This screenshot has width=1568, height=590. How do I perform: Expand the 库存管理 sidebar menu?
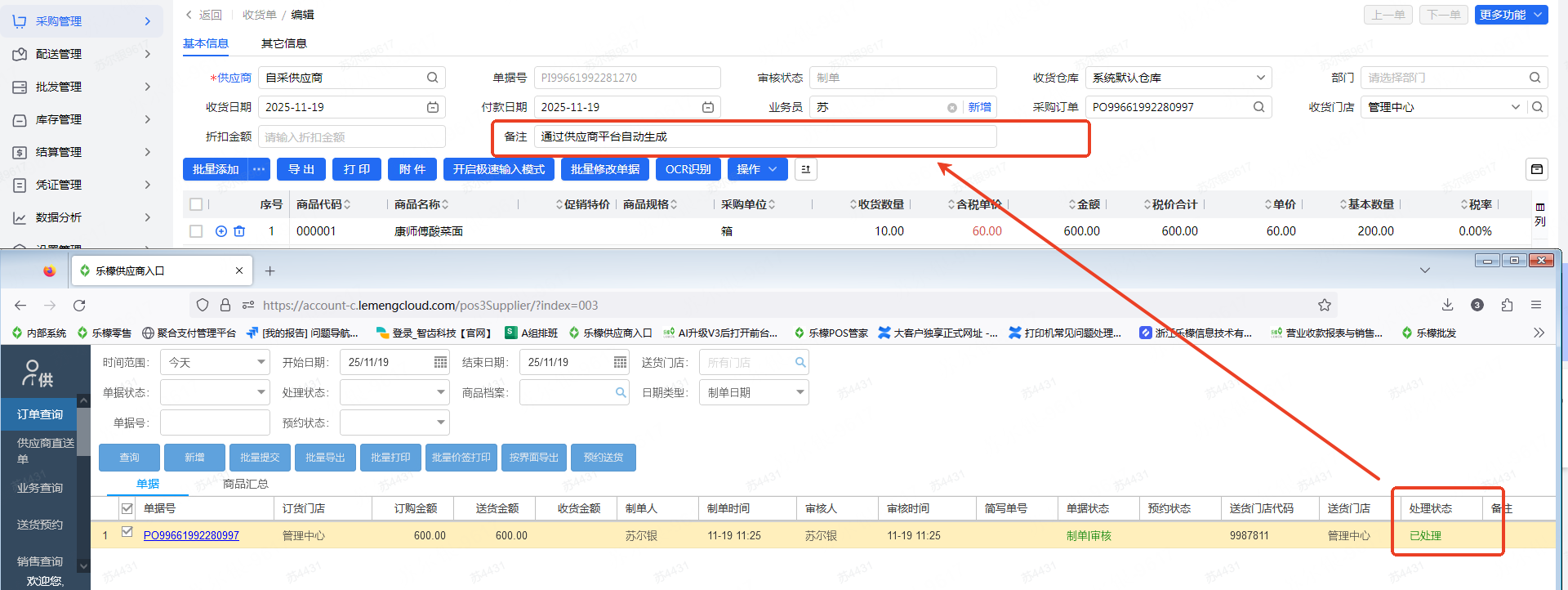(82, 119)
